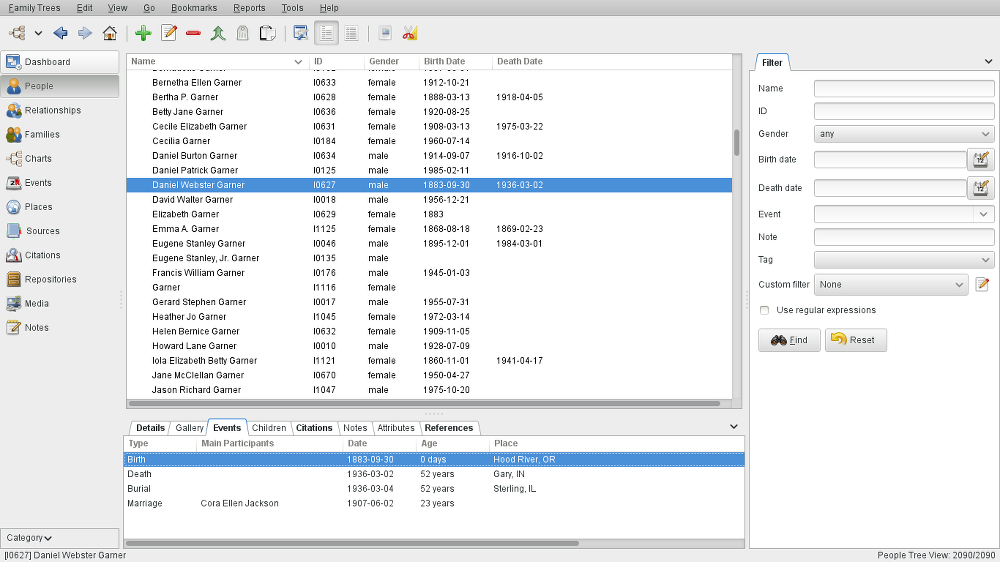Click the Name filter text field

point(903,89)
